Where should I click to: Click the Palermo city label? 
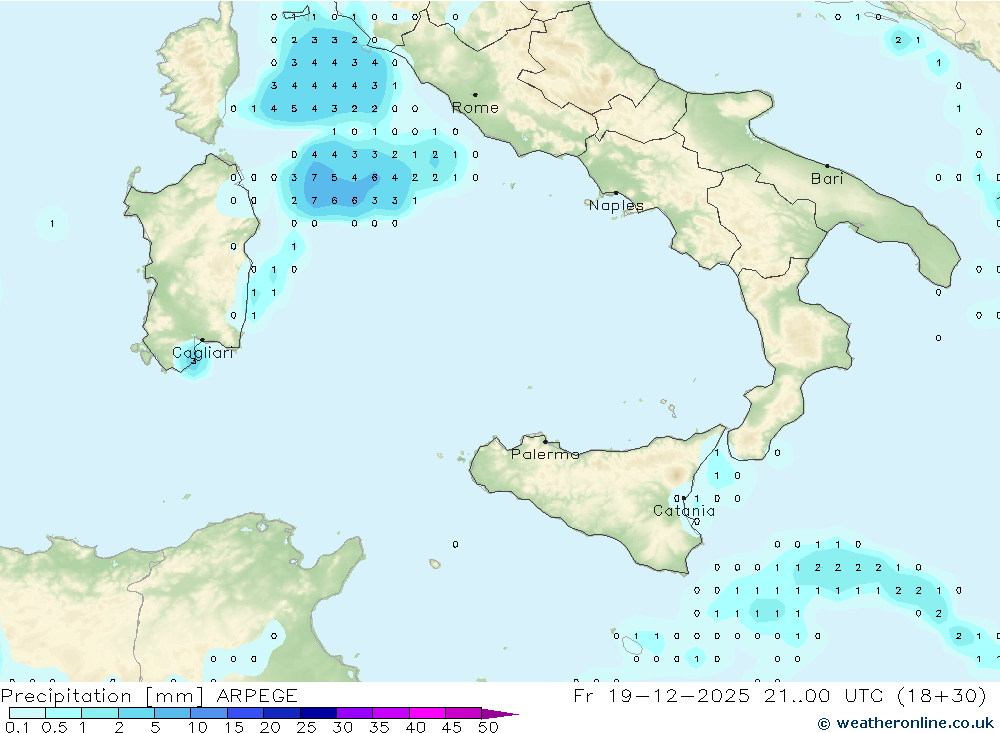[545, 454]
